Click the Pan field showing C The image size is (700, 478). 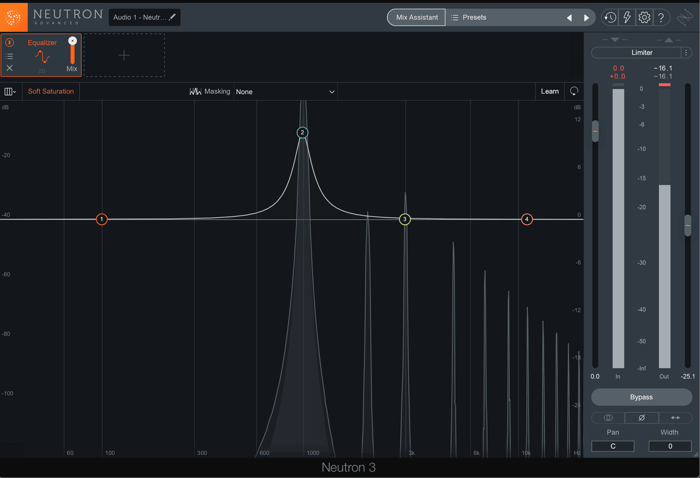(613, 446)
